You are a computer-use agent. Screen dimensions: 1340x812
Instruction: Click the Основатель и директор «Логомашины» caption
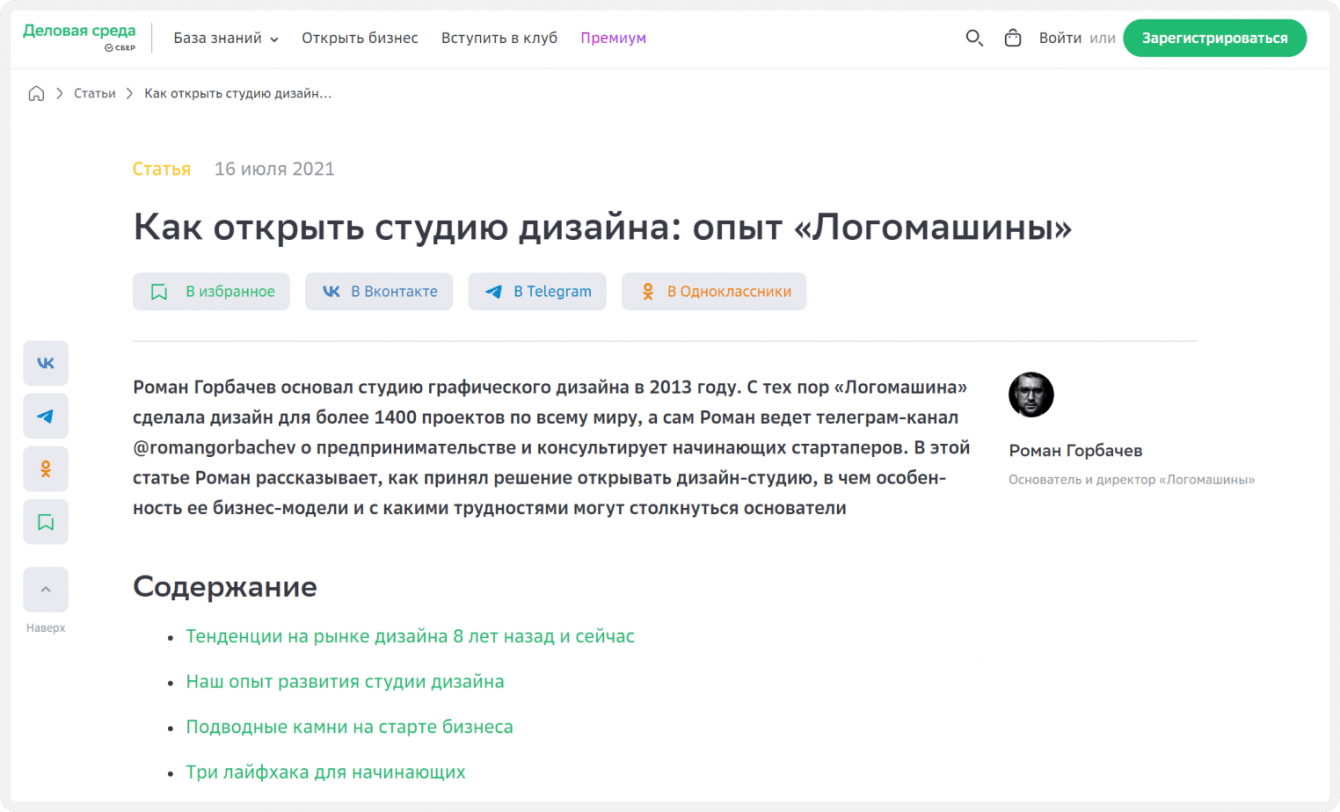[1132, 480]
